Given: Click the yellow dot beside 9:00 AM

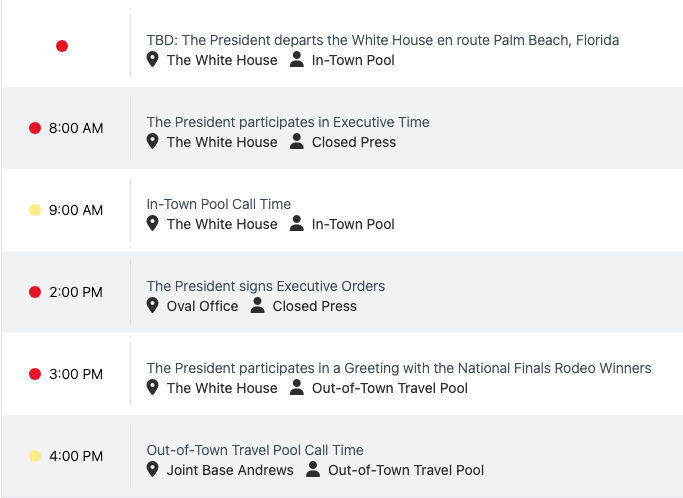Looking at the screenshot, I should tap(35, 210).
